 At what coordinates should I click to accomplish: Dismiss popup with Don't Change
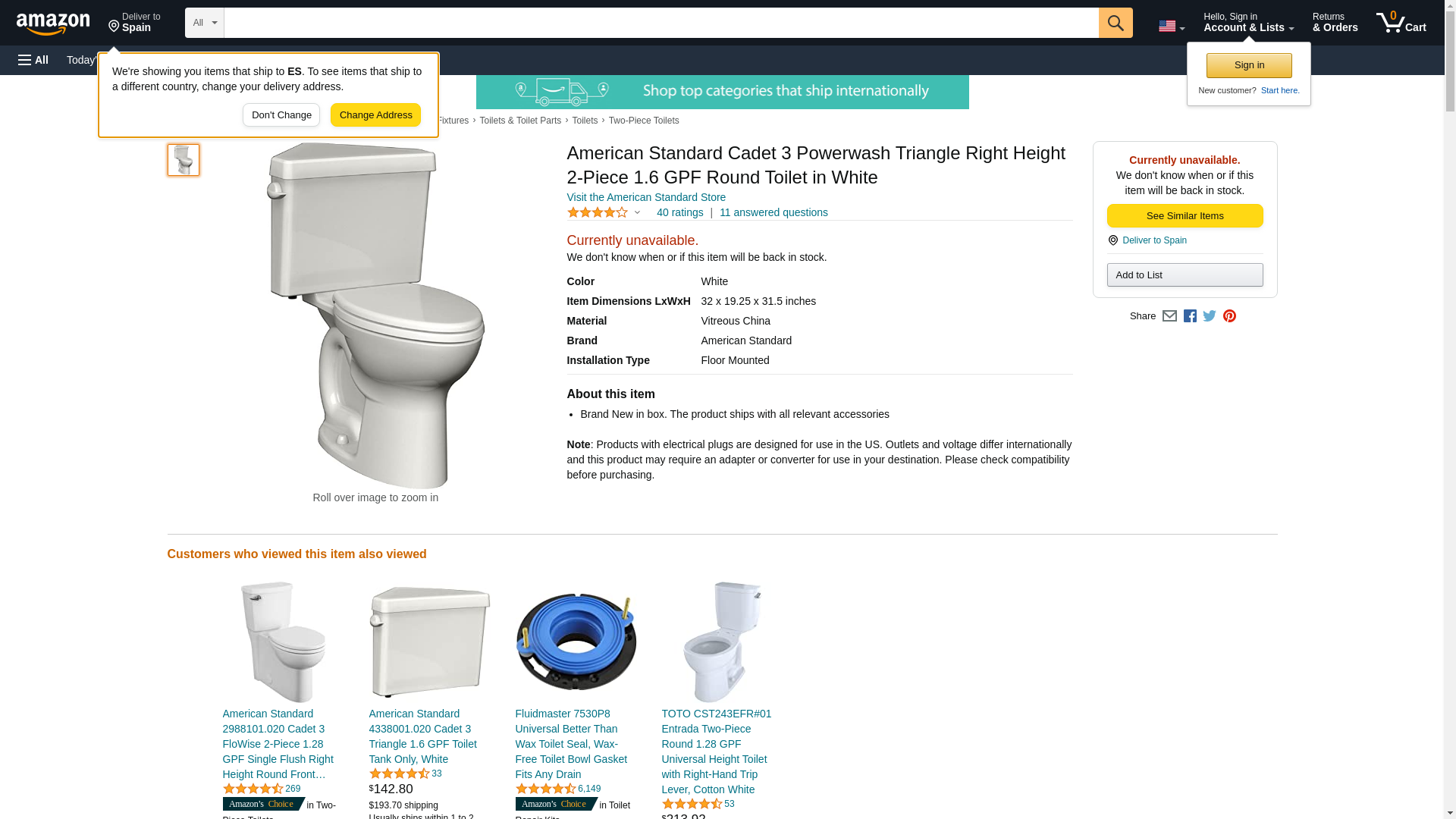click(x=281, y=115)
